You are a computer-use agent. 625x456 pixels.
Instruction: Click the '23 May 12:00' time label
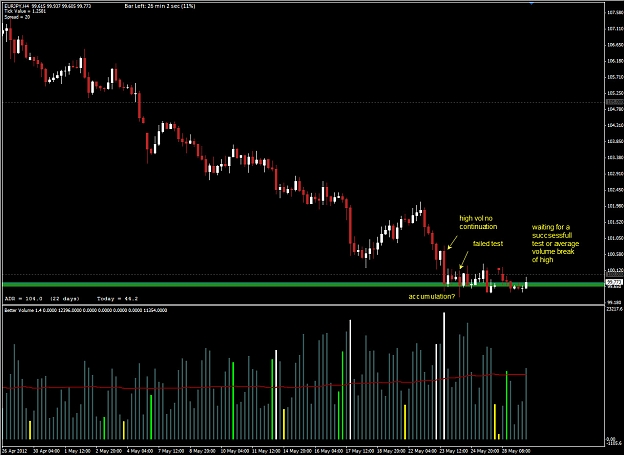(453, 451)
